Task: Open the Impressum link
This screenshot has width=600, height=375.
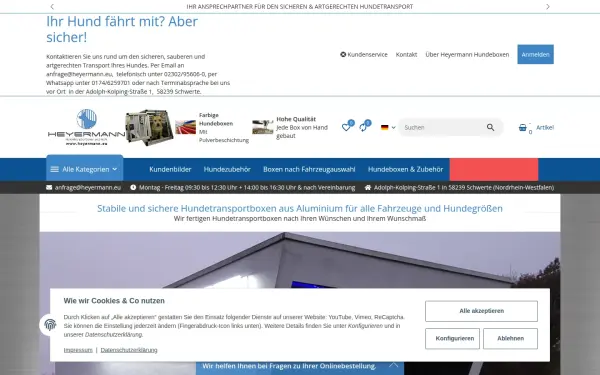Action: click(78, 350)
